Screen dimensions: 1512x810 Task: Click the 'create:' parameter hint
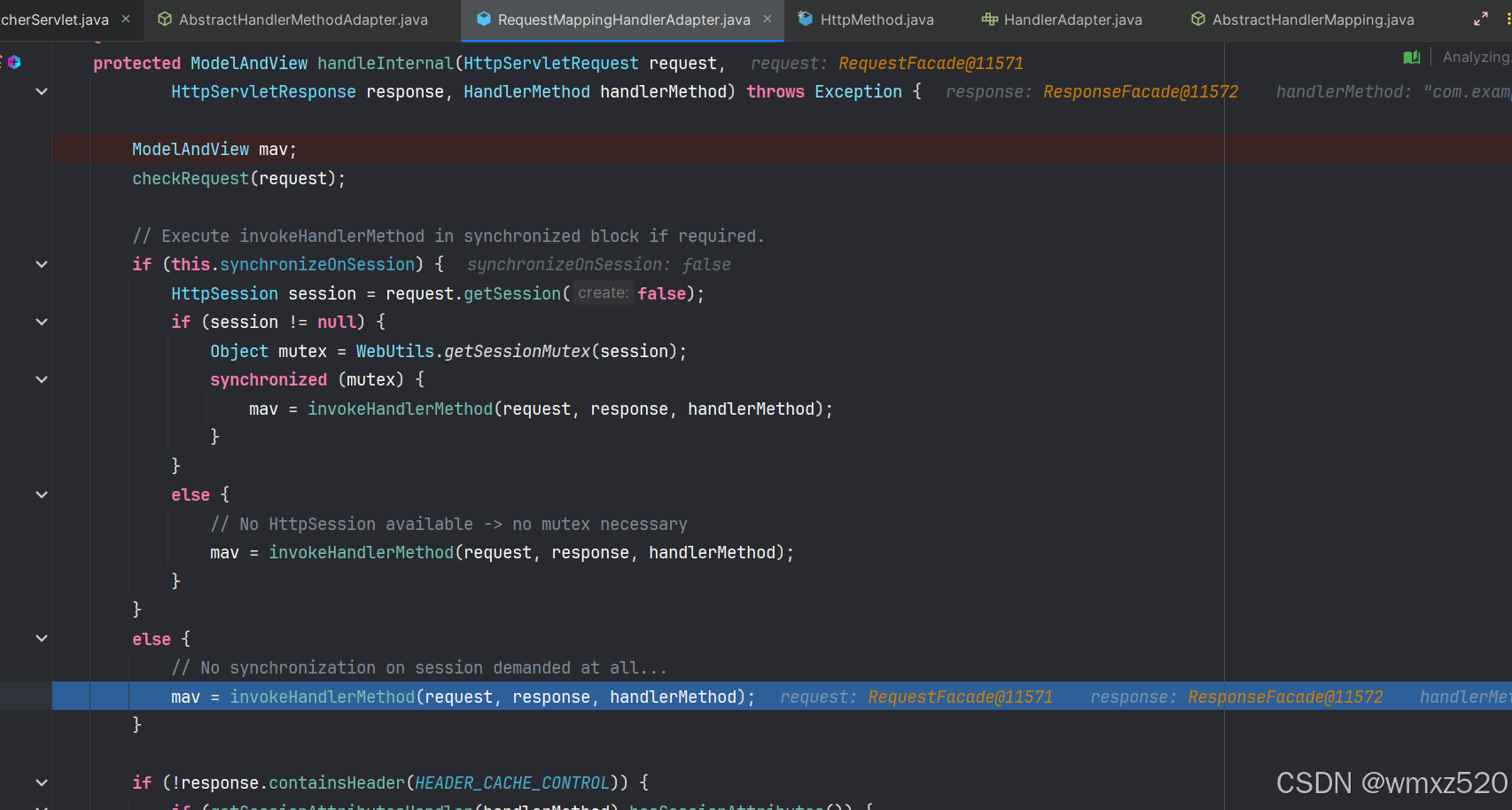(604, 292)
